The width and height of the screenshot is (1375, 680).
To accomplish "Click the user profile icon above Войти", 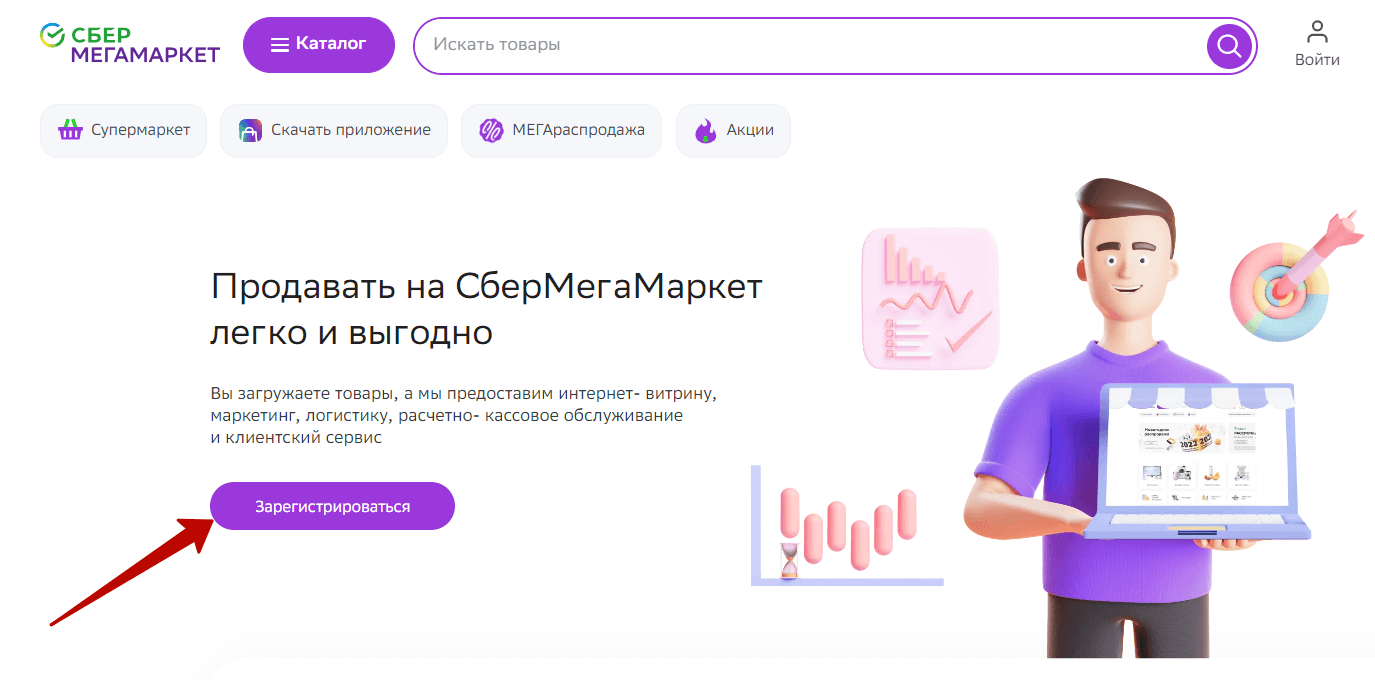I will [1317, 31].
